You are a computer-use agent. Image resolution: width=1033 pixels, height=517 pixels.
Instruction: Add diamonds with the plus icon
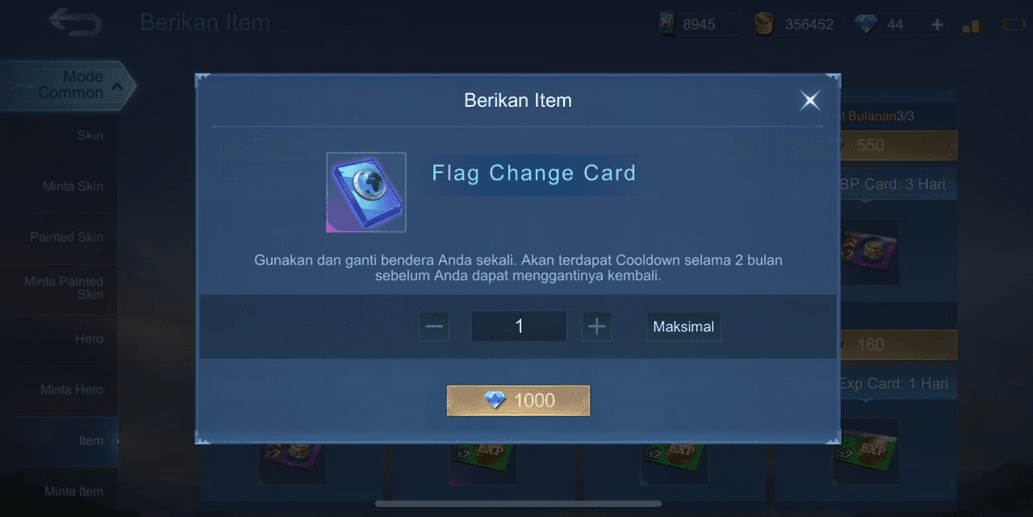coord(937,24)
